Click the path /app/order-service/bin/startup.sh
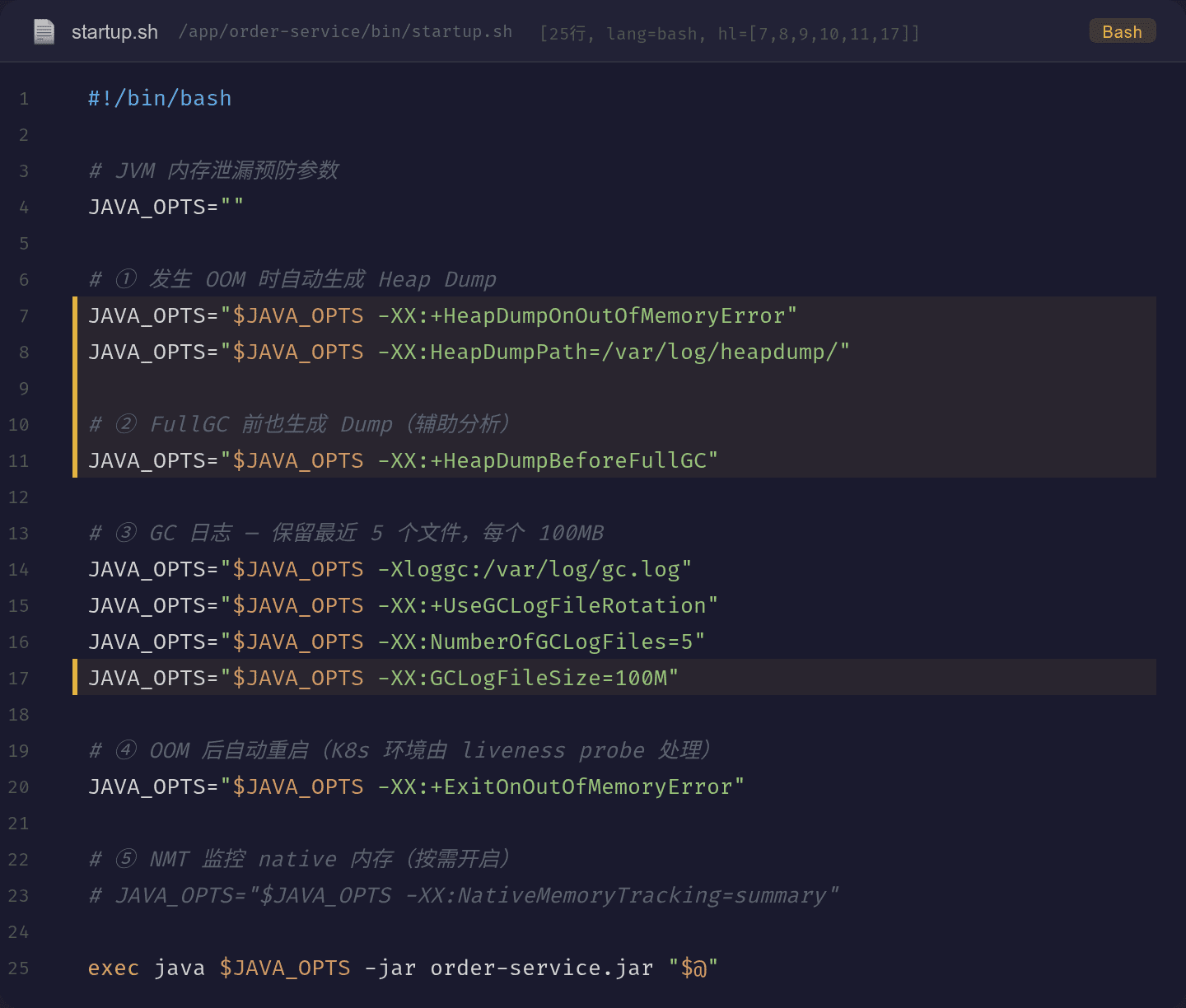The height and width of the screenshot is (1008, 1186). (x=346, y=31)
